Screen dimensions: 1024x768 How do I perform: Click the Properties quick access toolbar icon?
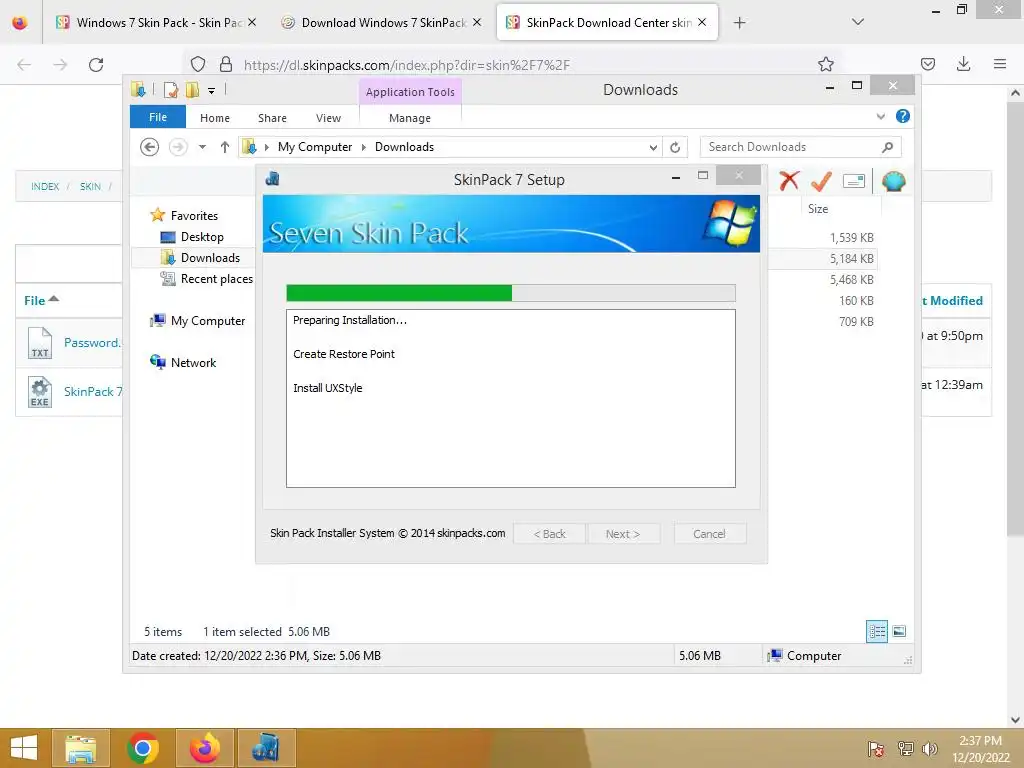[x=171, y=89]
